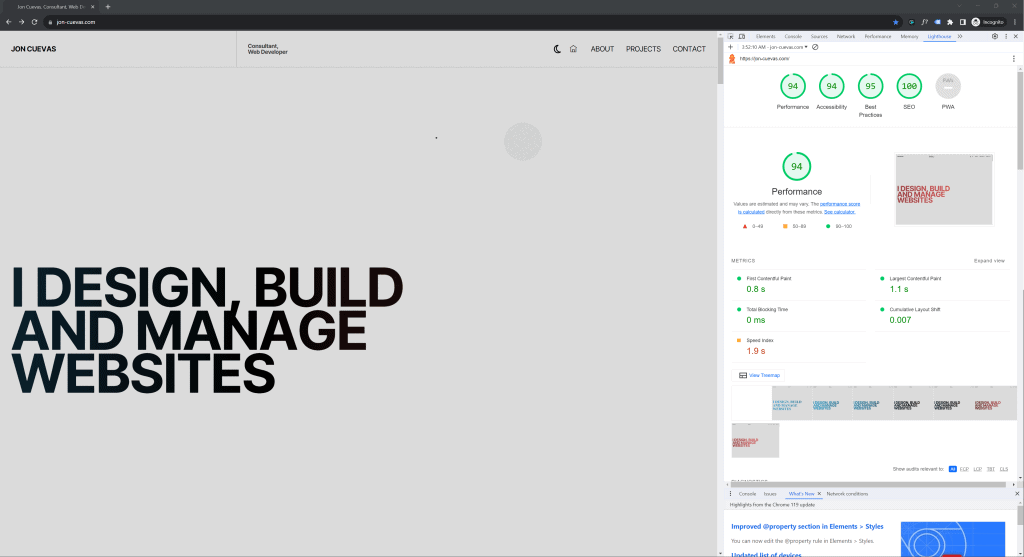
Task: Click the Performance score gauge showing 94
Action: pyautogui.click(x=792, y=88)
